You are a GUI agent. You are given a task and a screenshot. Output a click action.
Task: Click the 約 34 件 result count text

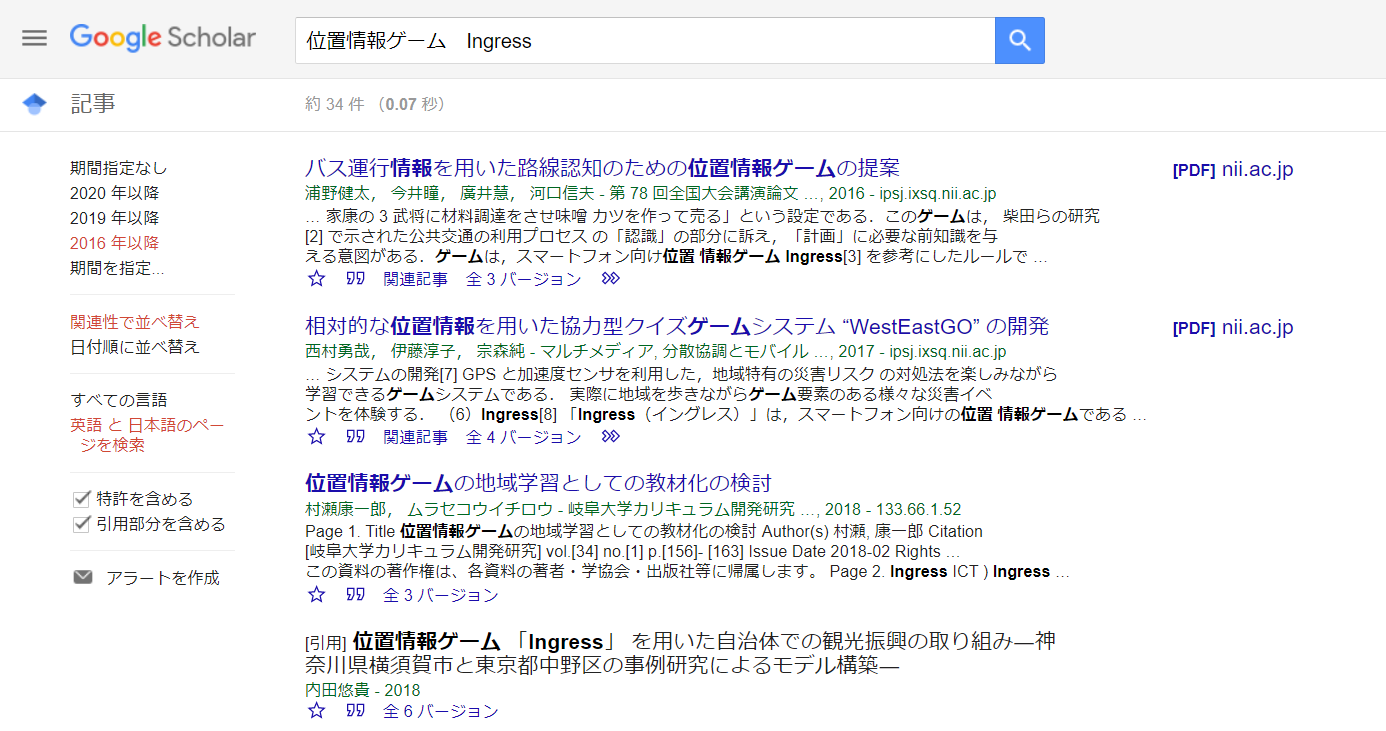(335, 104)
